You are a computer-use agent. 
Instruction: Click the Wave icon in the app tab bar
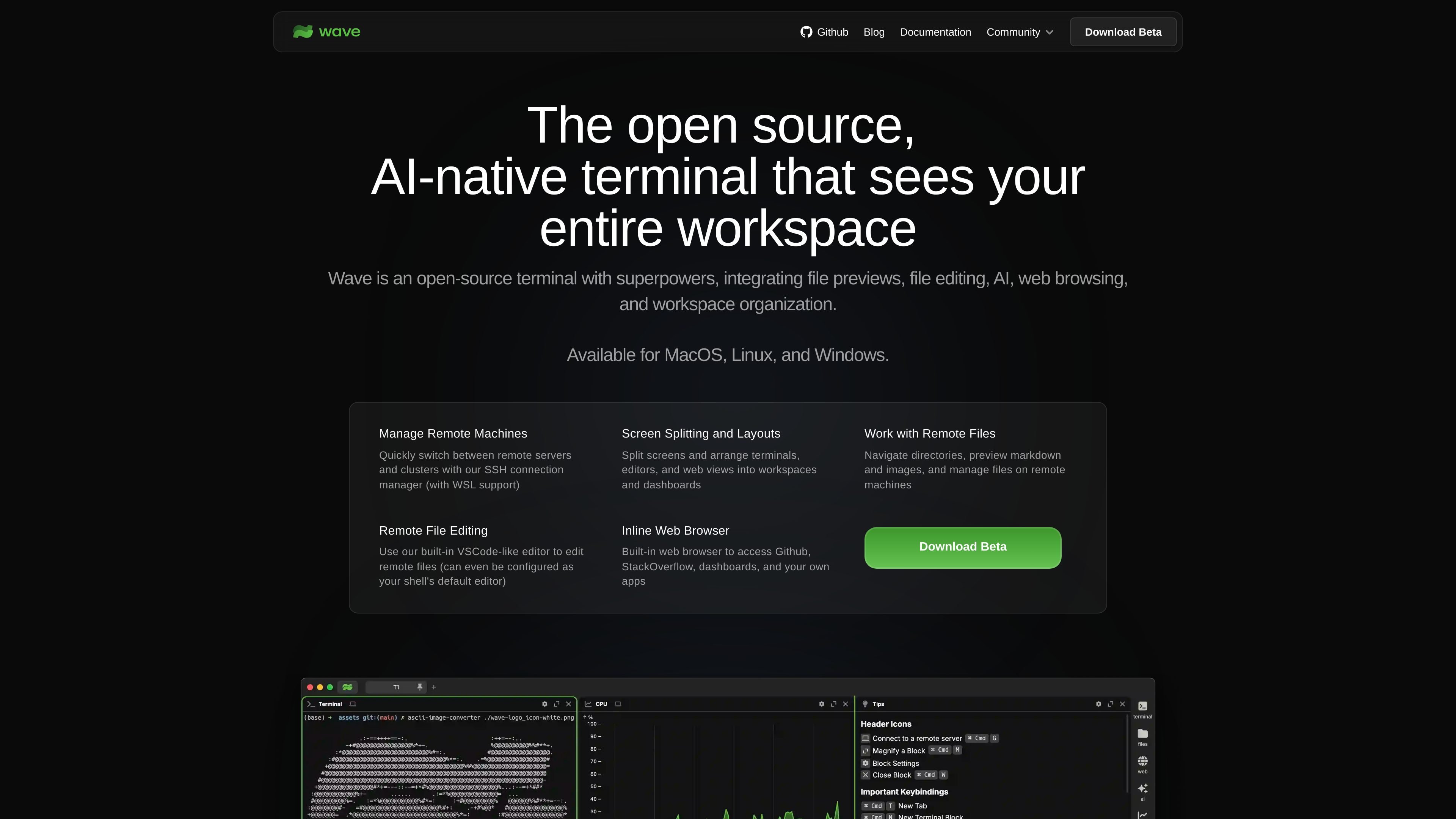point(347,687)
